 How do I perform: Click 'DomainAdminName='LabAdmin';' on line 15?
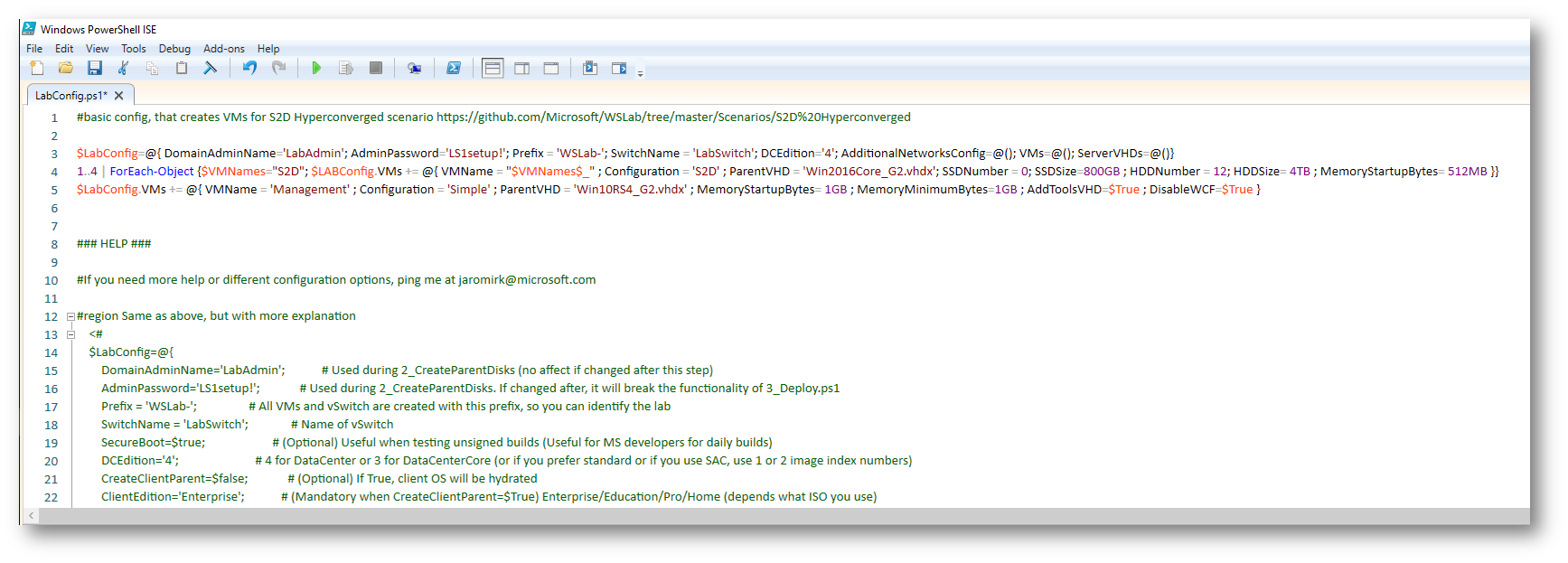(x=193, y=371)
